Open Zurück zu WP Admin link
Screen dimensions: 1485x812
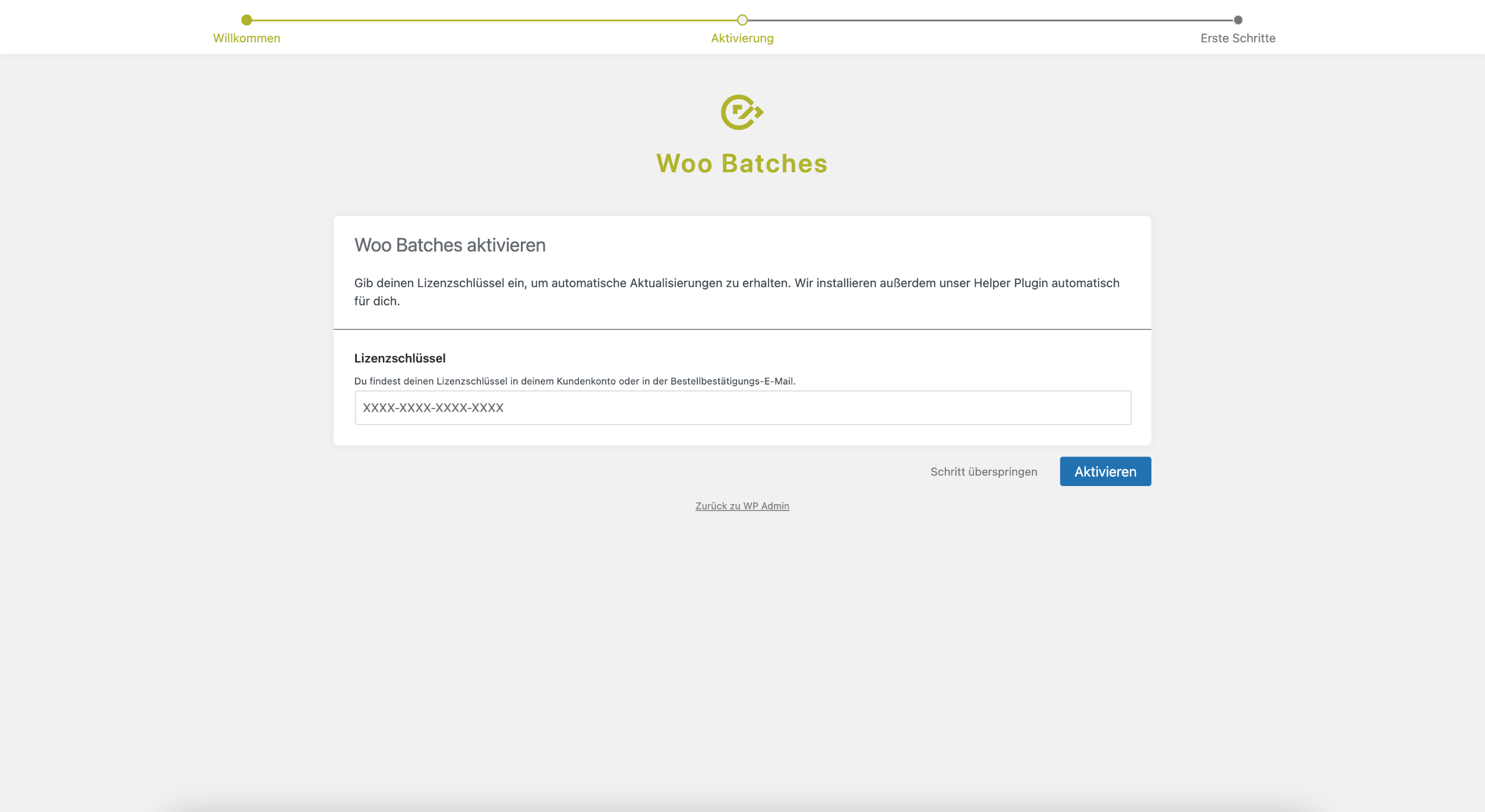point(742,506)
